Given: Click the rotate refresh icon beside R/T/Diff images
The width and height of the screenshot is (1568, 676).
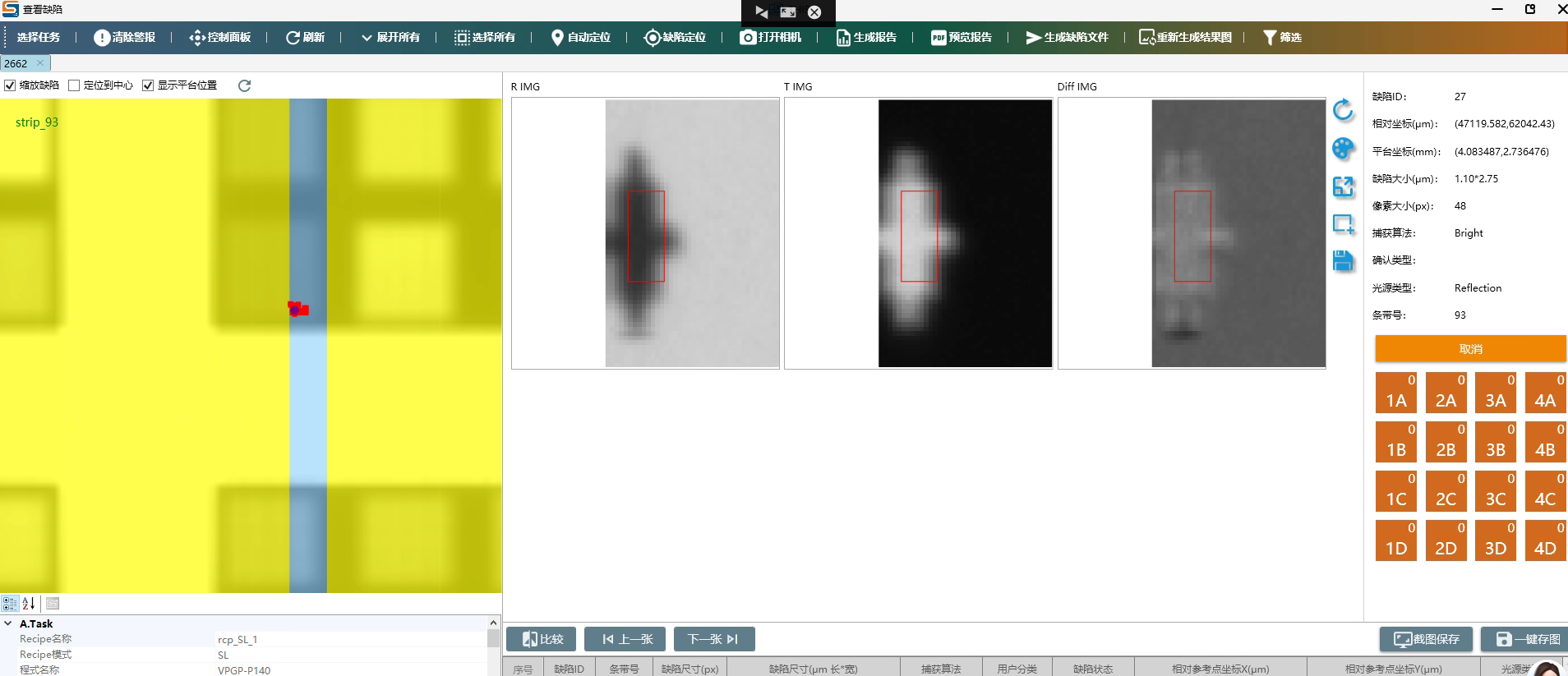Looking at the screenshot, I should (x=1343, y=110).
